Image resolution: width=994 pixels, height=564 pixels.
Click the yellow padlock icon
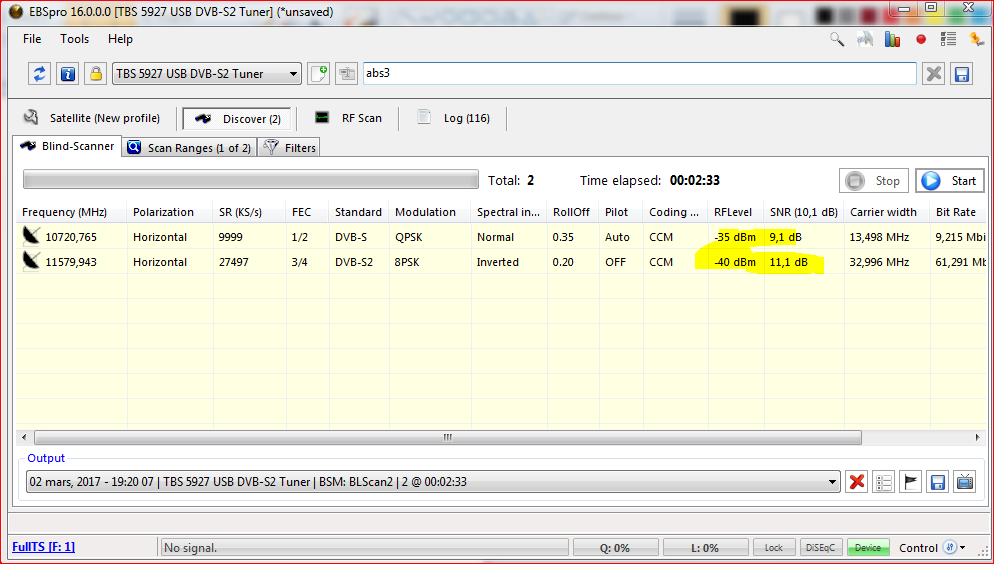[95, 74]
